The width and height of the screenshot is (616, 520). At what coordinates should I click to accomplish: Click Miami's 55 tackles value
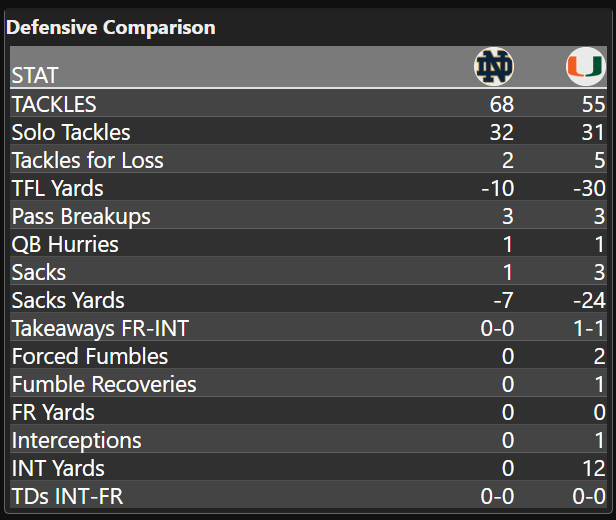pos(592,104)
